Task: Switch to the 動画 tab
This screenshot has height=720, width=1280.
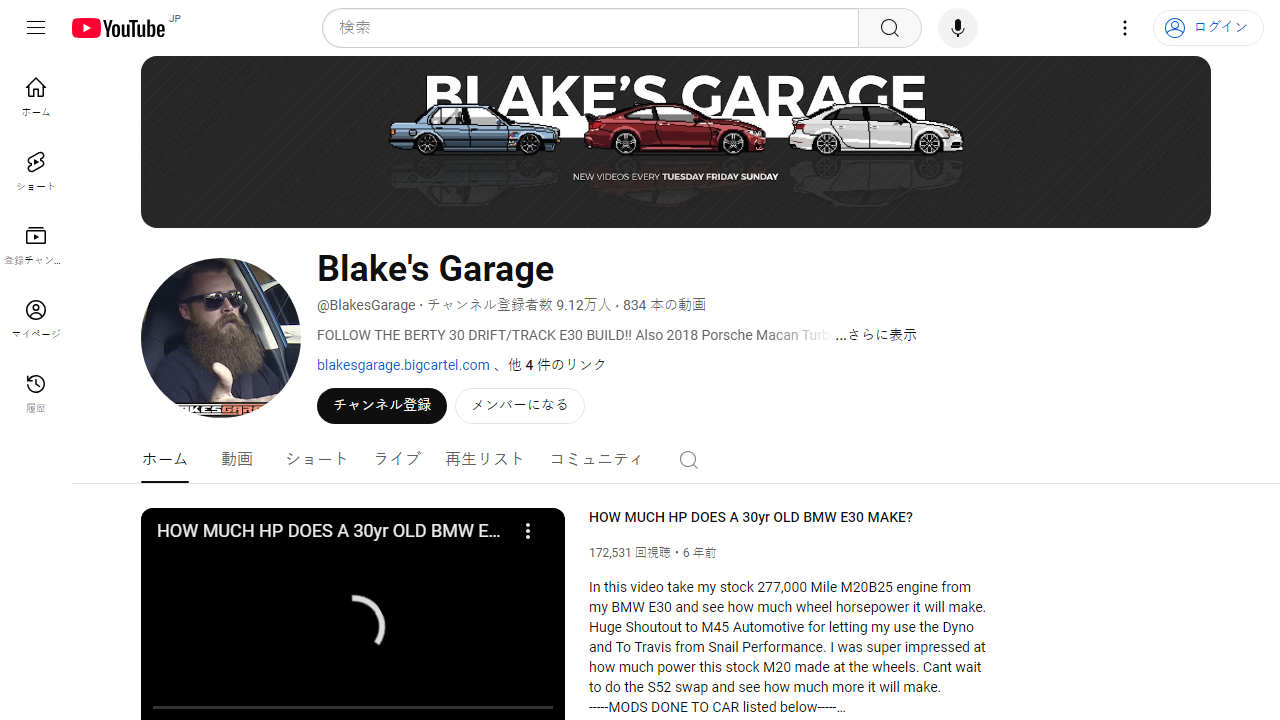Action: coord(237,459)
